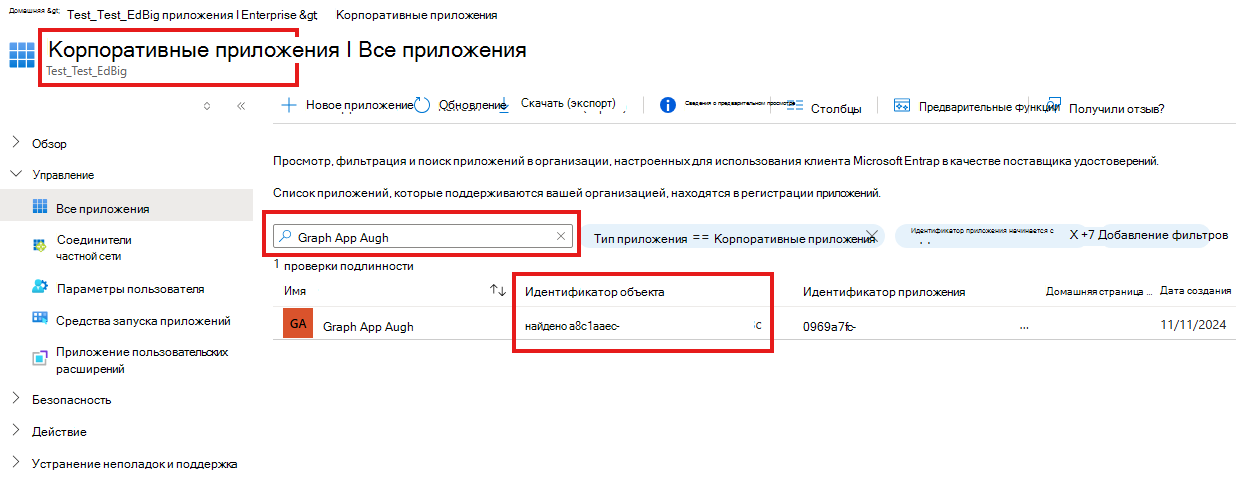Click the Имя column header
Viewport: 1236px width, 481px height.
[295, 291]
